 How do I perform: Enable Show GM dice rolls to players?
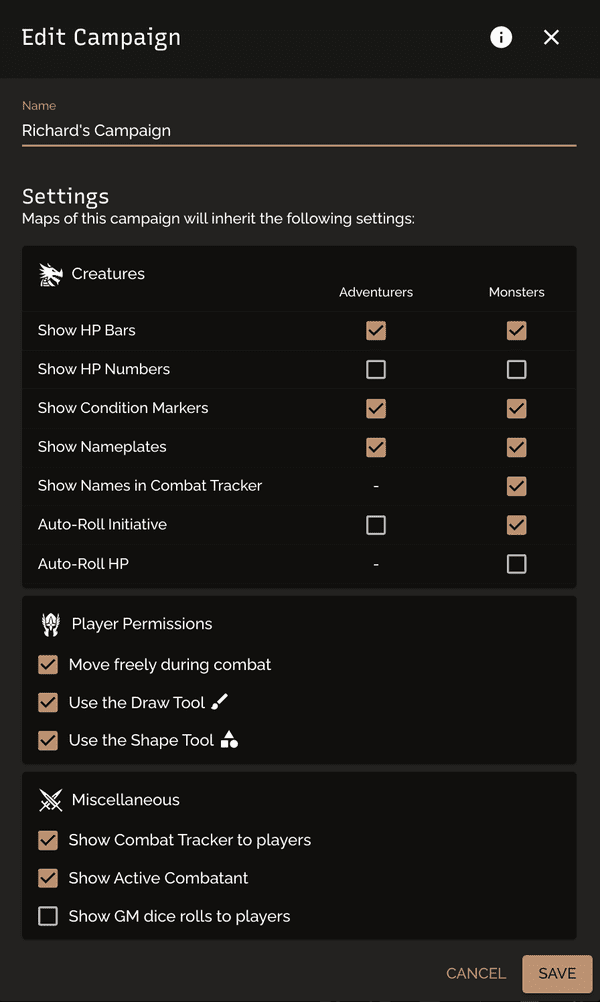(48, 916)
